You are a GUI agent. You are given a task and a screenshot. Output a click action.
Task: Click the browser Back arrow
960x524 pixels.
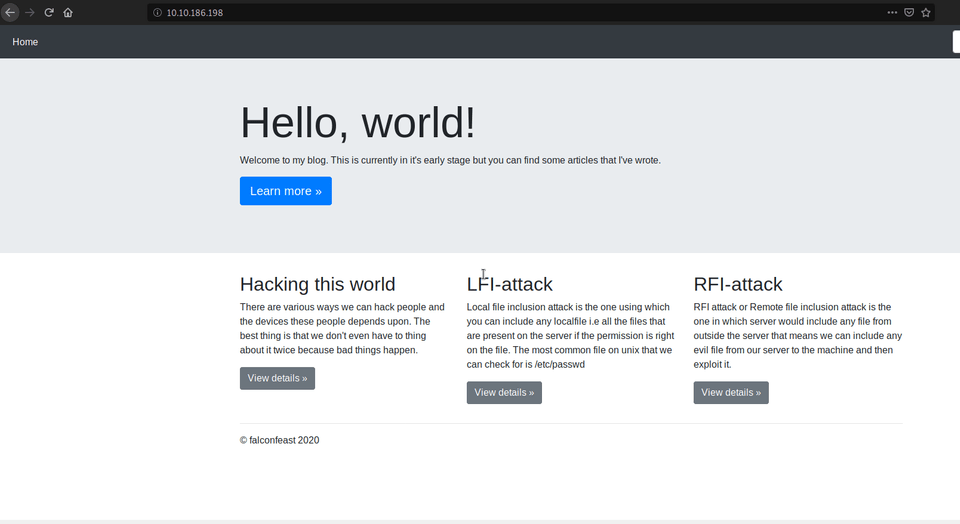click(10, 12)
